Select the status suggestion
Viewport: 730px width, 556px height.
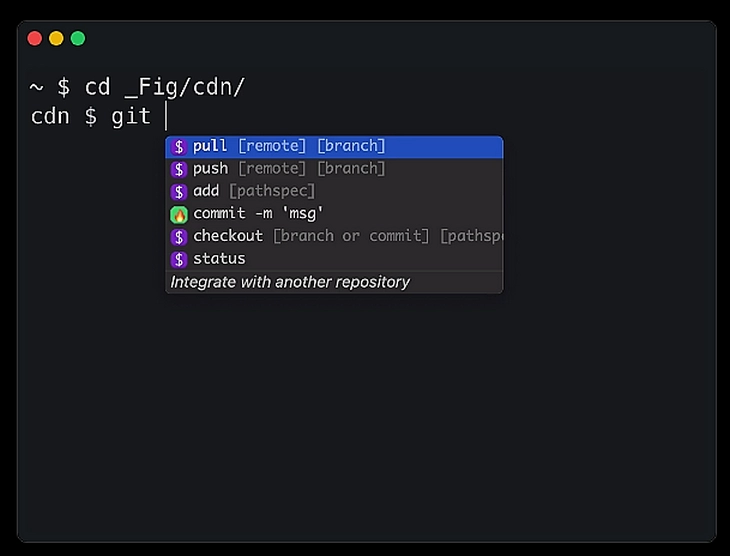[334, 258]
